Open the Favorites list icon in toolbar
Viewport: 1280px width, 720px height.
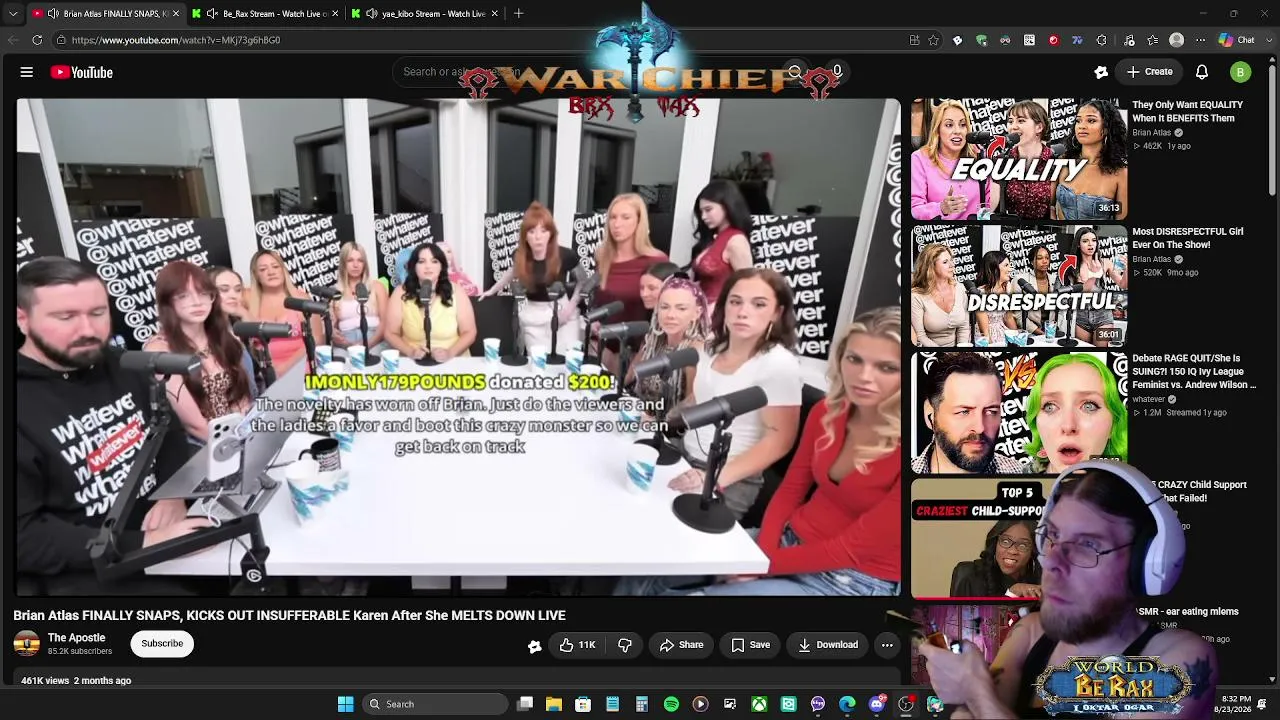1153,40
